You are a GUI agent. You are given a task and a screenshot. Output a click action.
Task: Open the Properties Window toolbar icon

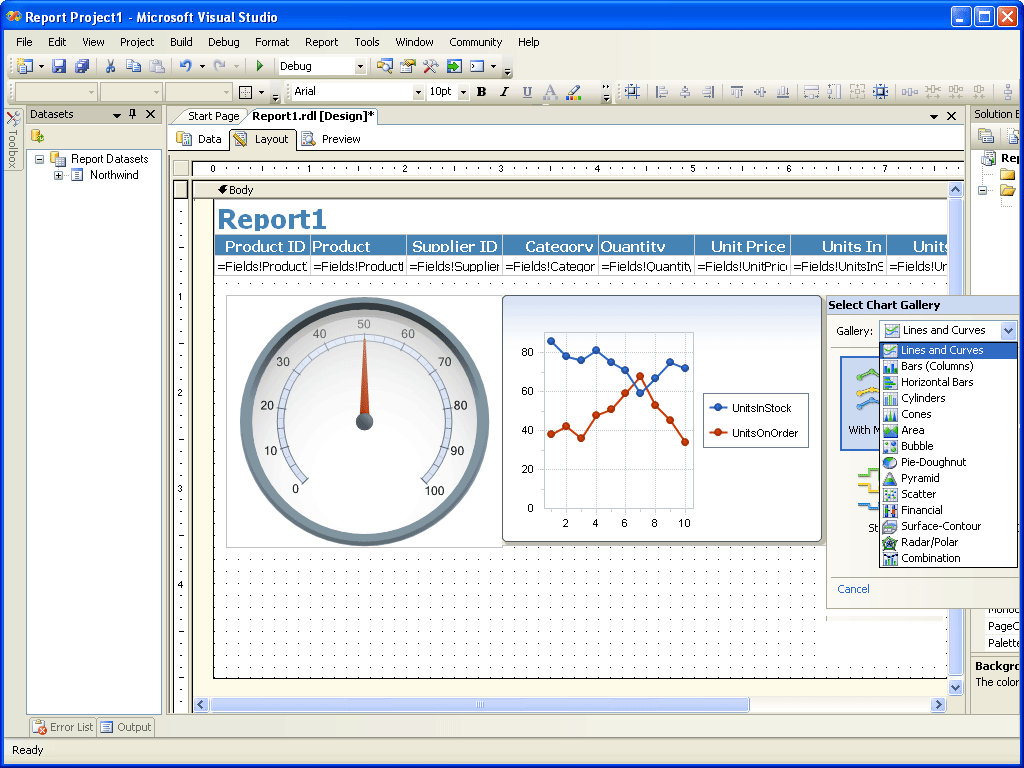point(408,66)
